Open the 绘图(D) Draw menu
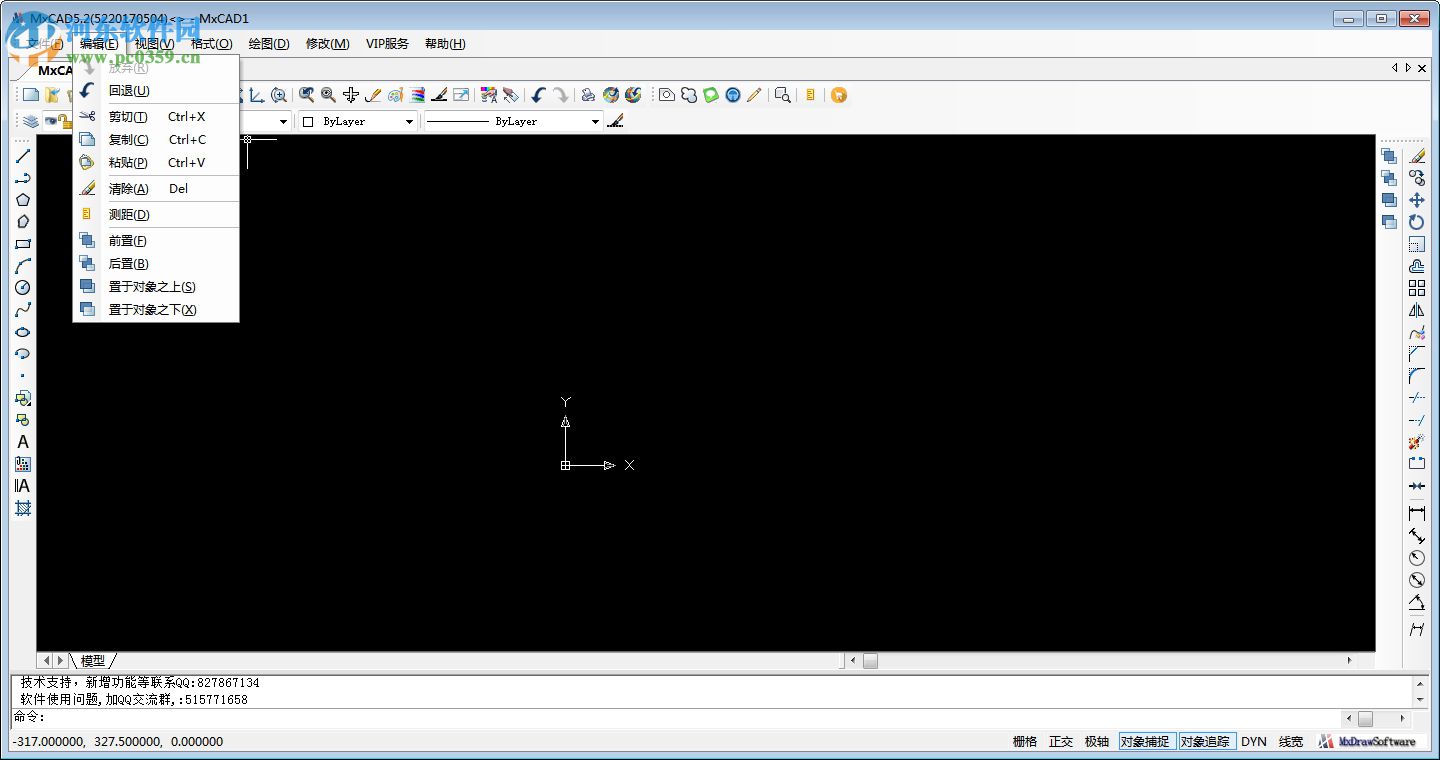The width and height of the screenshot is (1440, 760). [x=269, y=44]
